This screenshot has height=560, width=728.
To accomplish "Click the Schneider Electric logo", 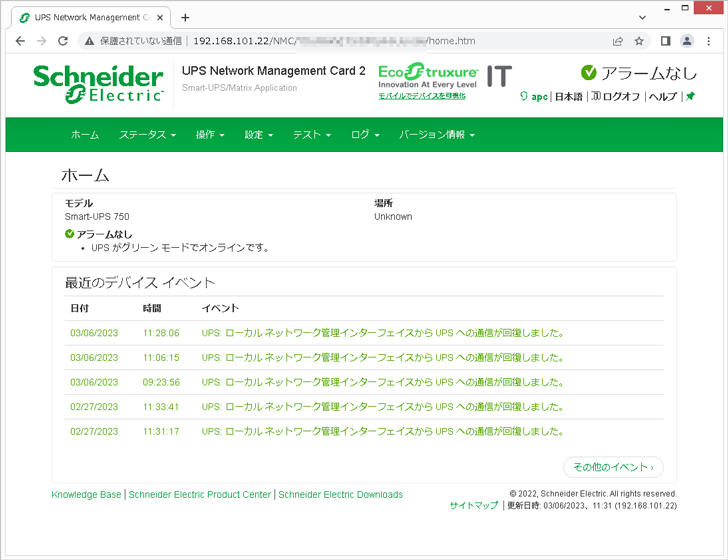I will [x=98, y=84].
